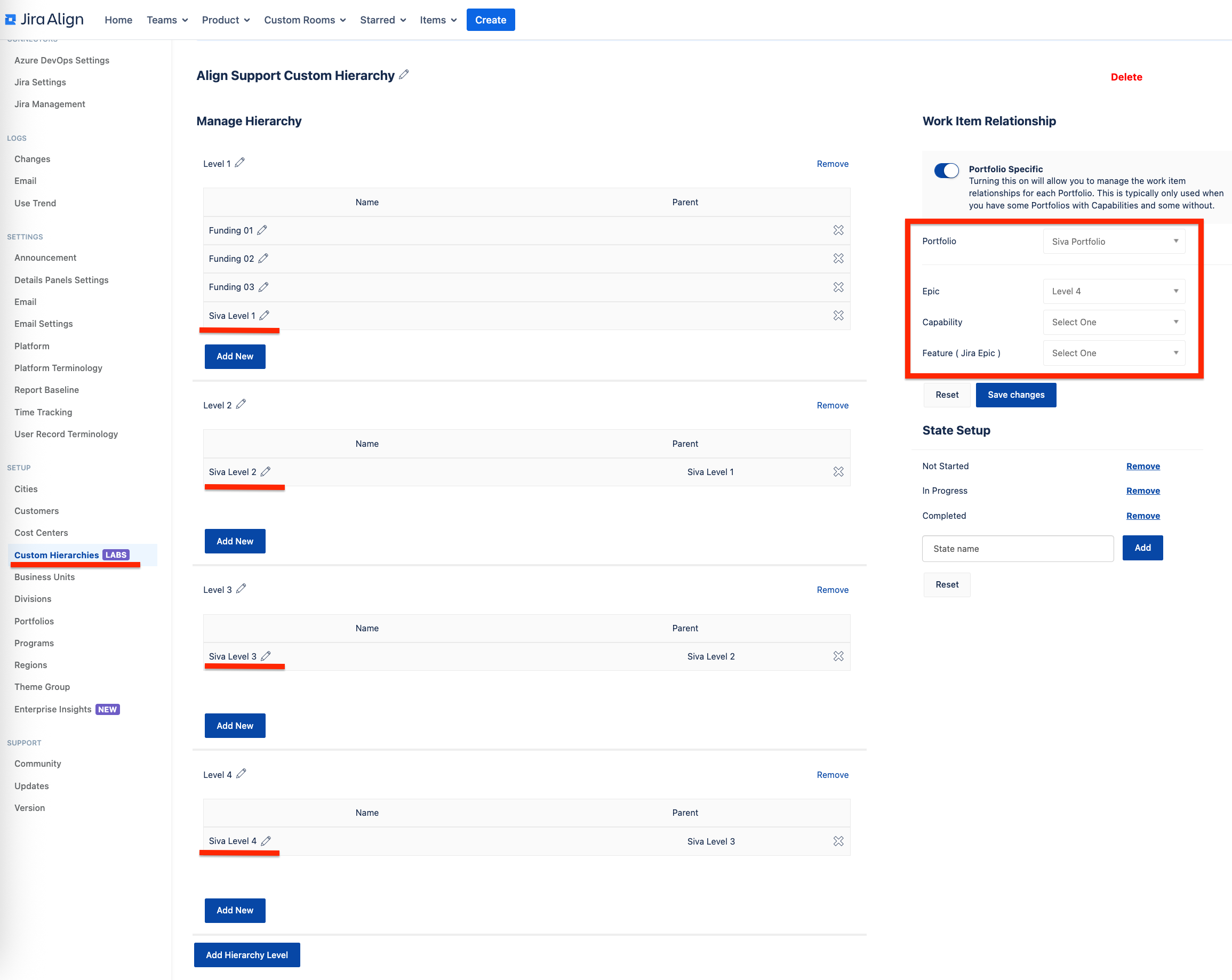1232x980 pixels.
Task: Click the unlink icon on Siva Level 4 row
Action: (838, 841)
